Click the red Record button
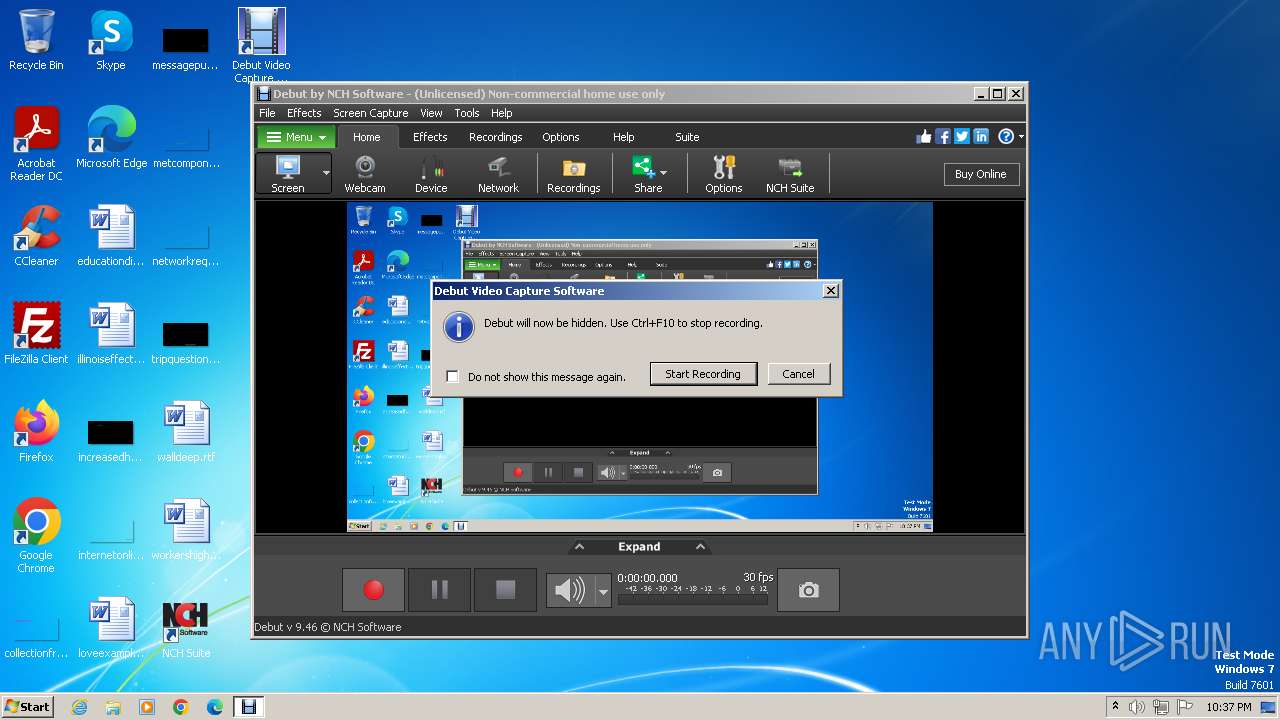The height and width of the screenshot is (720, 1280). pos(373,590)
